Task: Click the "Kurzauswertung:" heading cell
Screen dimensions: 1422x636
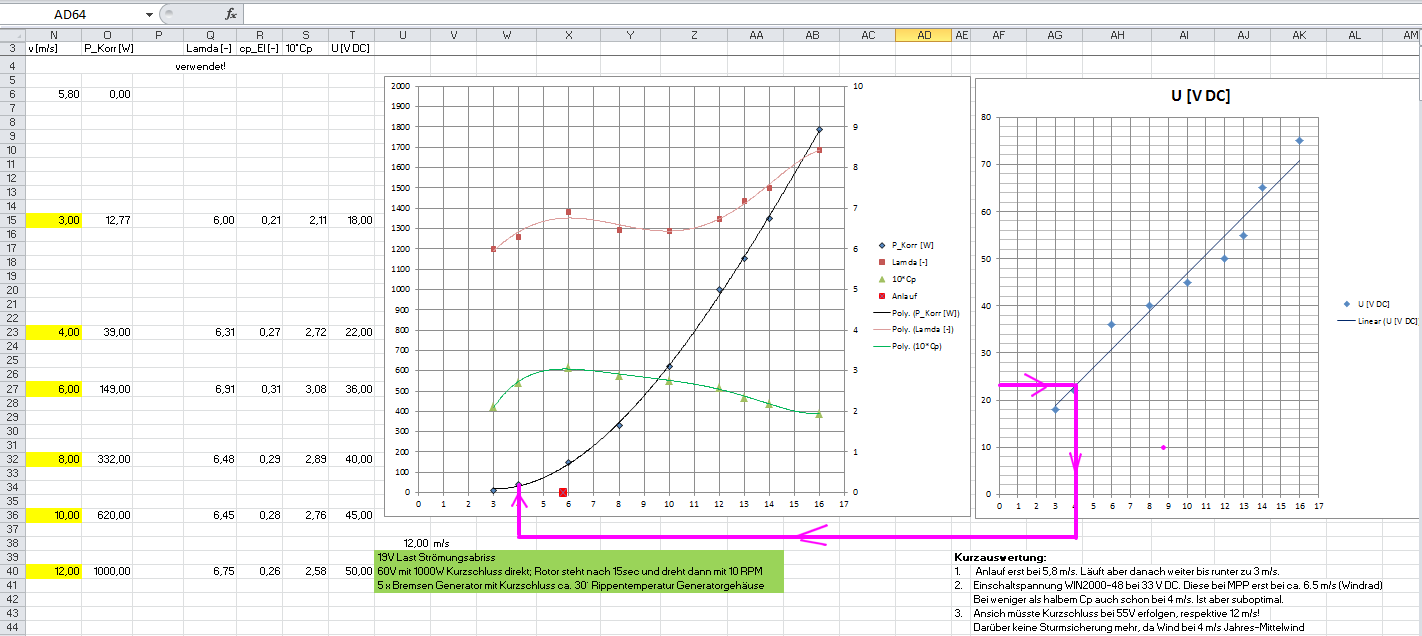Action: [1000, 557]
